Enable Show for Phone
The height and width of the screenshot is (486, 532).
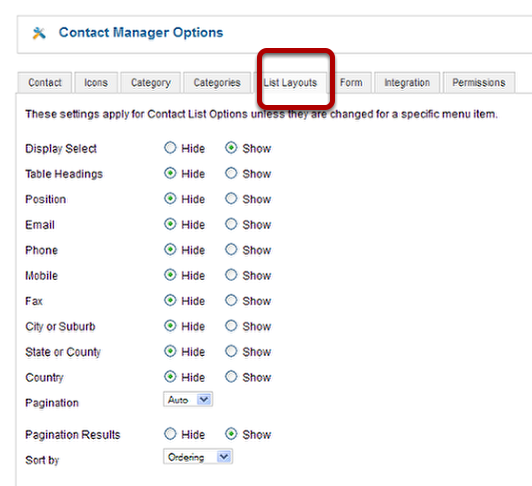[x=231, y=249]
